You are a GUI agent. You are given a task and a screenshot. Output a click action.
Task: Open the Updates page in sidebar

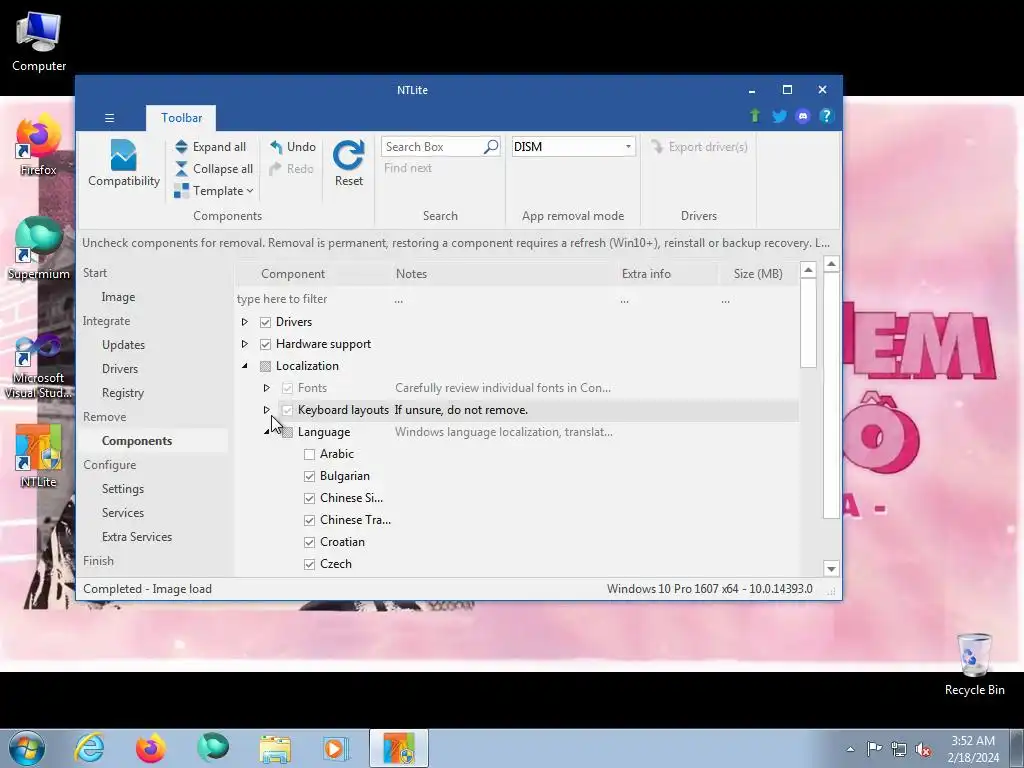[123, 345]
